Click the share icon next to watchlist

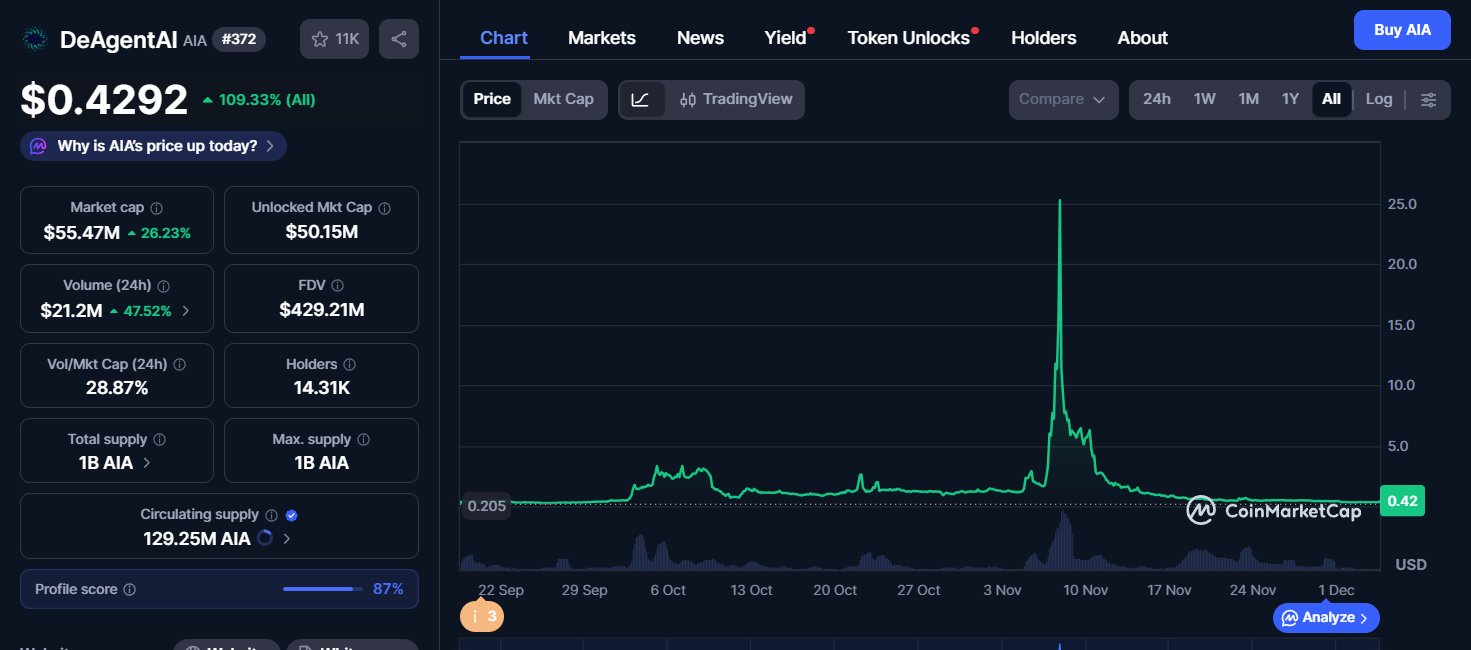point(398,39)
